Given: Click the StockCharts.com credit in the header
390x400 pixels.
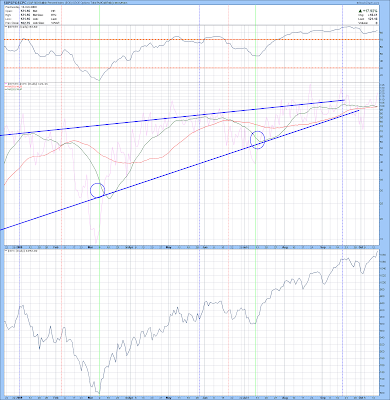Looking at the screenshot, I should [369, 2].
